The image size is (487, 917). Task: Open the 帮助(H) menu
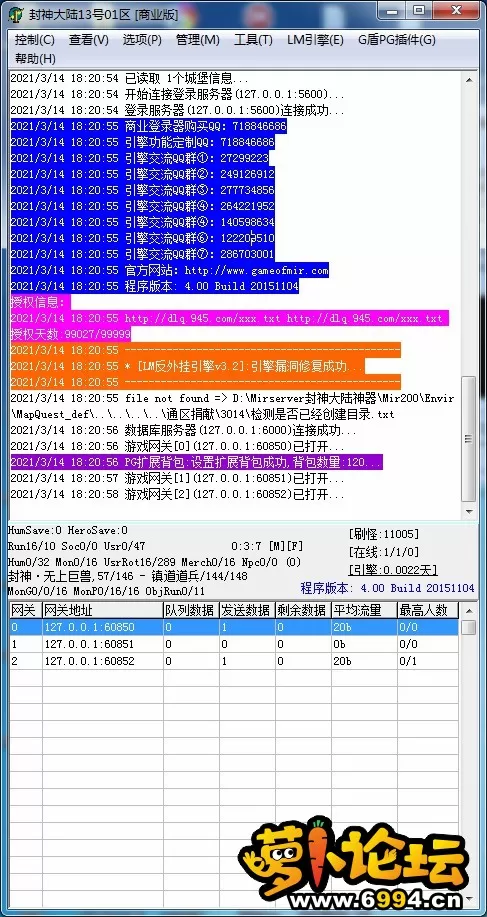35,58
